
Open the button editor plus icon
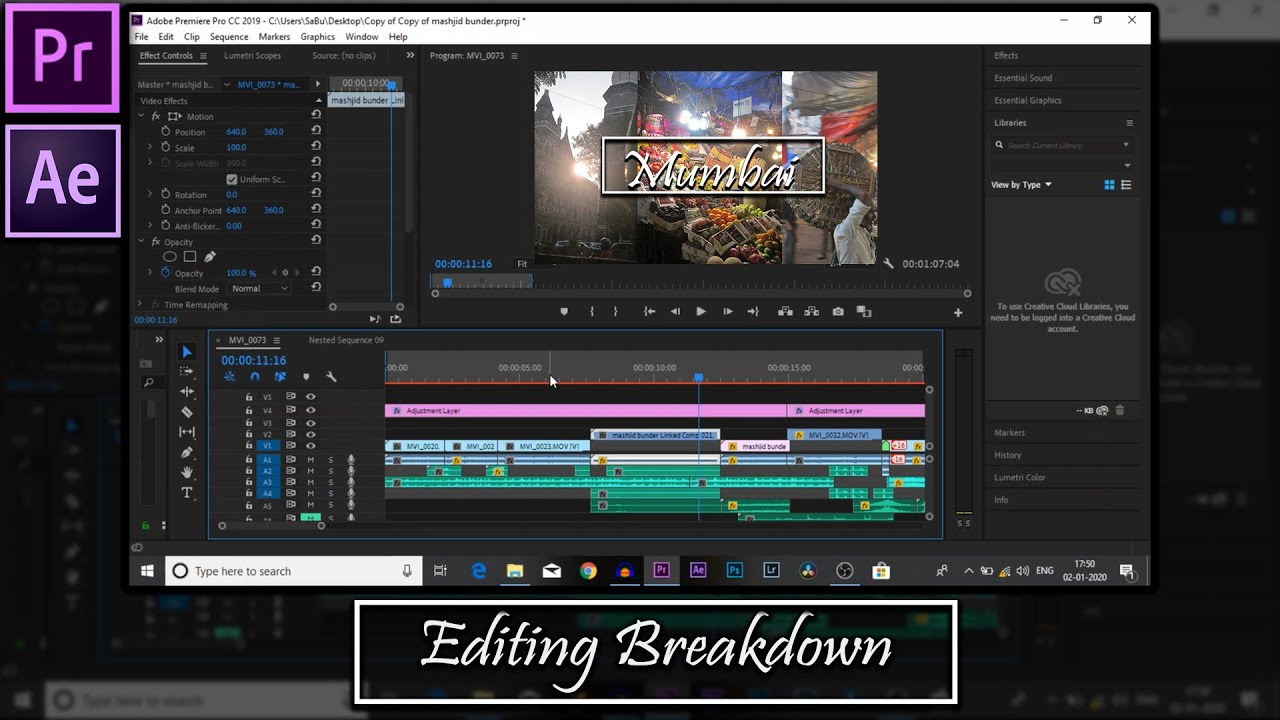point(958,313)
